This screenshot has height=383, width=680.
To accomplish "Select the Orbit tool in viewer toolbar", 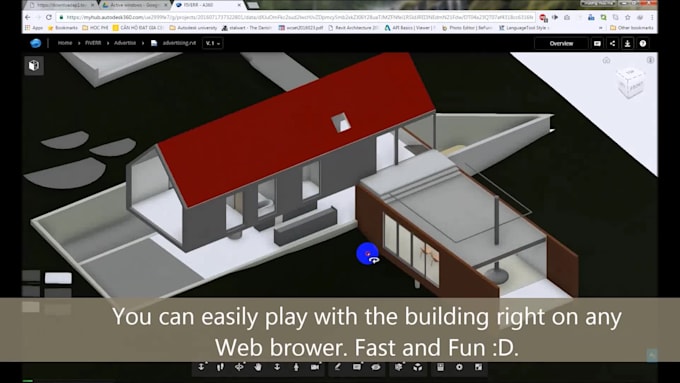I will pos(239,367).
